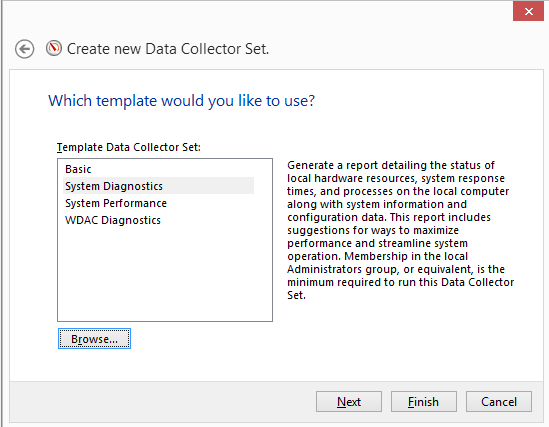This screenshot has height=427, width=549.
Task: Click the final word 'Set.' in the description
Action: pyautogui.click(x=297, y=295)
